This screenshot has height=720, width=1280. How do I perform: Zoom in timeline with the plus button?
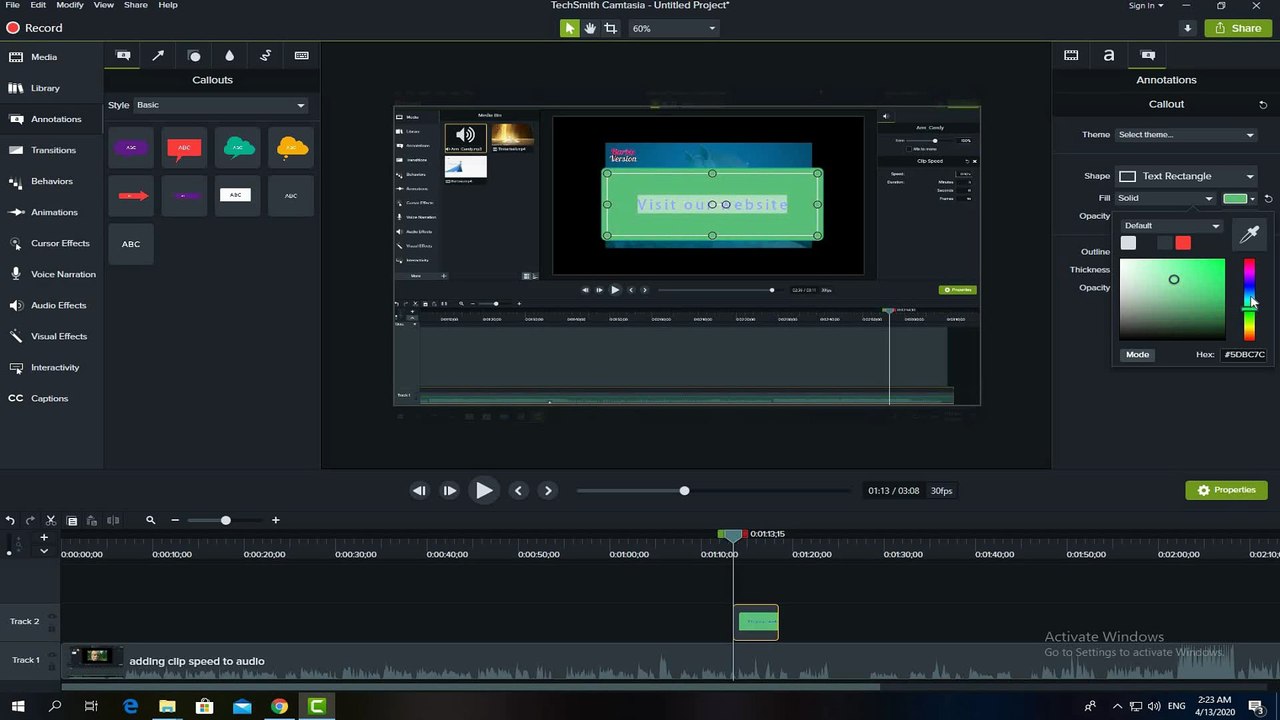[276, 520]
